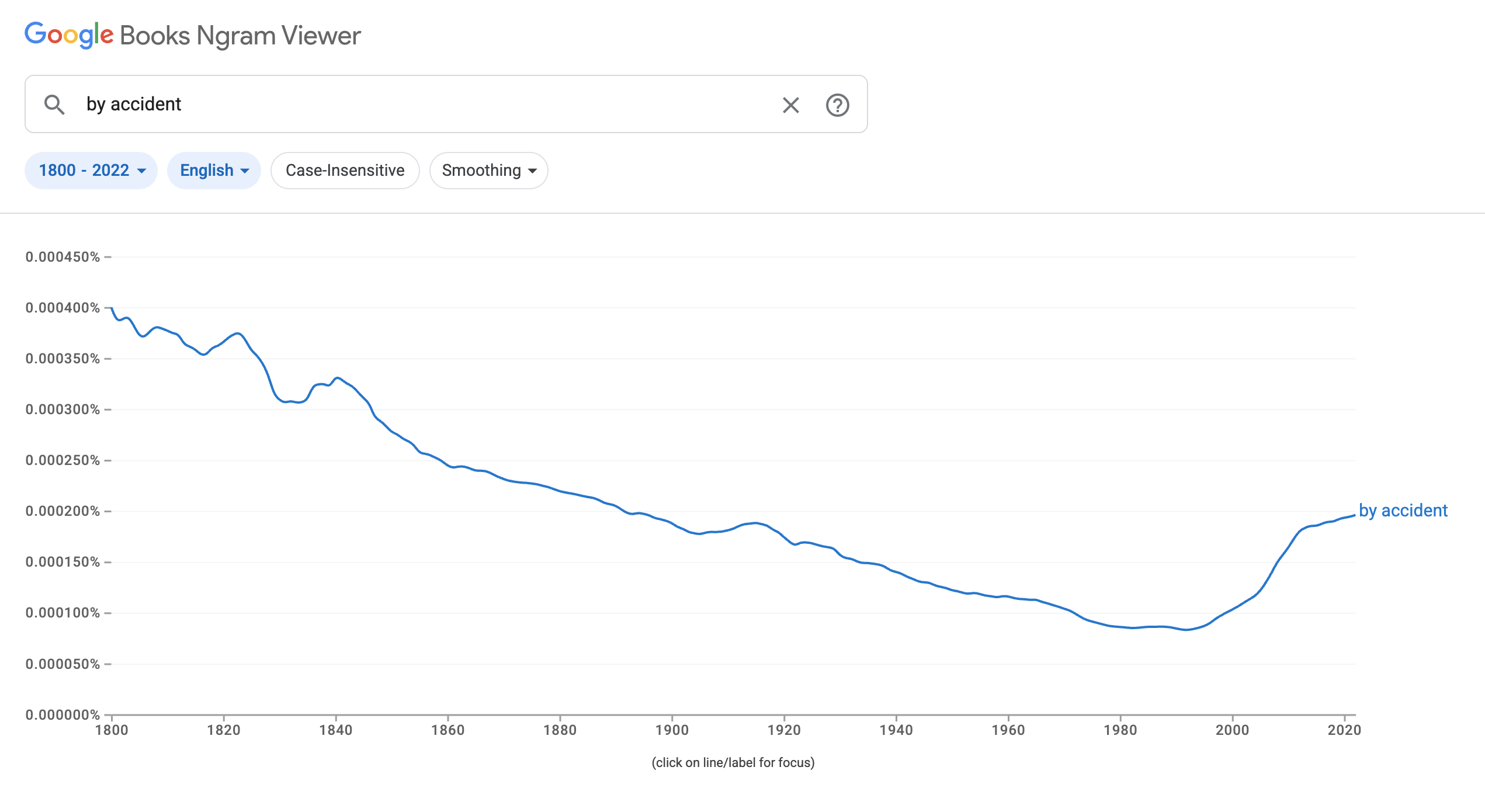Image resolution: width=1485 pixels, height=812 pixels.
Task: Place cursor in the ngram search box
Action: point(409,104)
